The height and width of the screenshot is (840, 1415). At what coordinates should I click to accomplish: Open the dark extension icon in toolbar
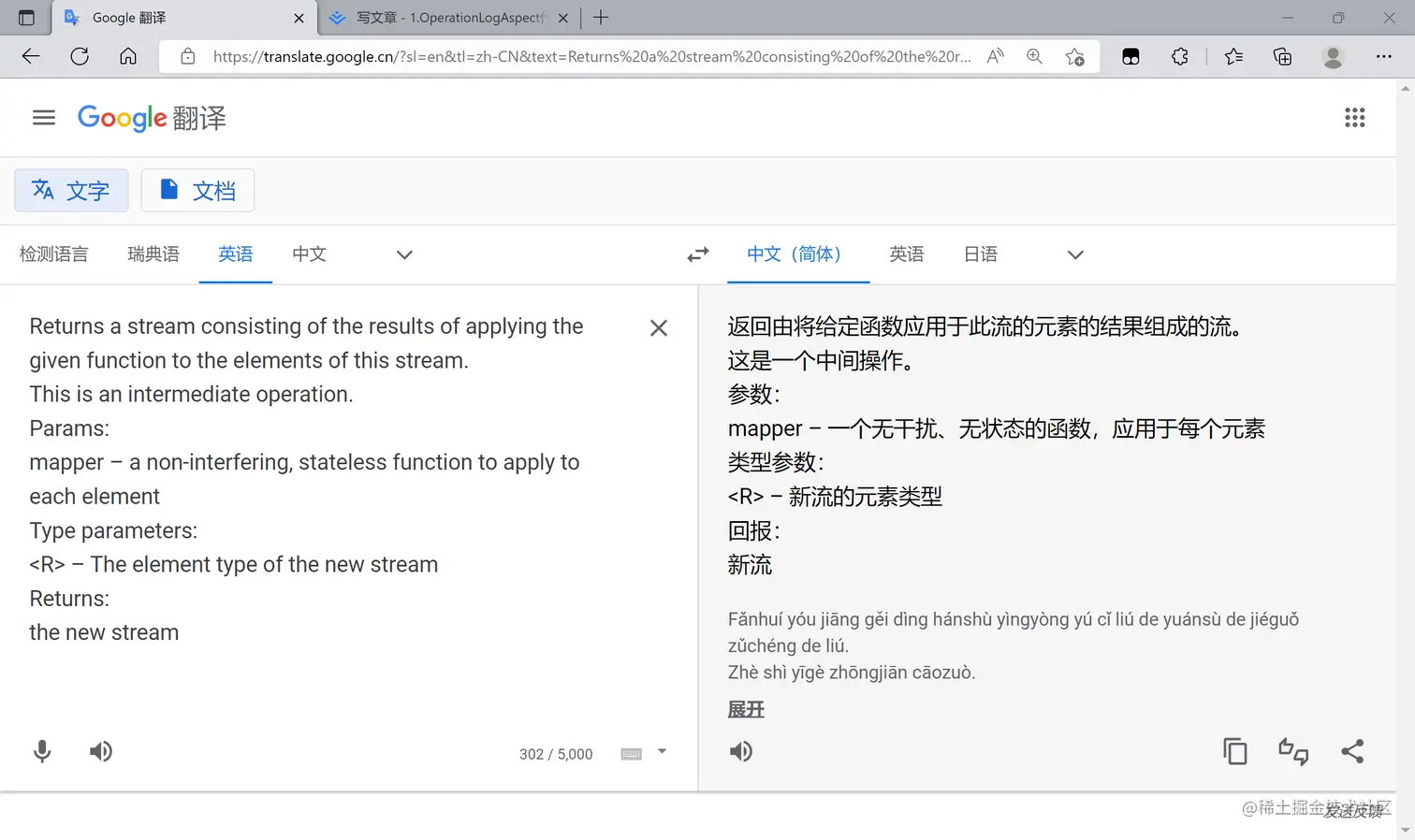tap(1131, 56)
